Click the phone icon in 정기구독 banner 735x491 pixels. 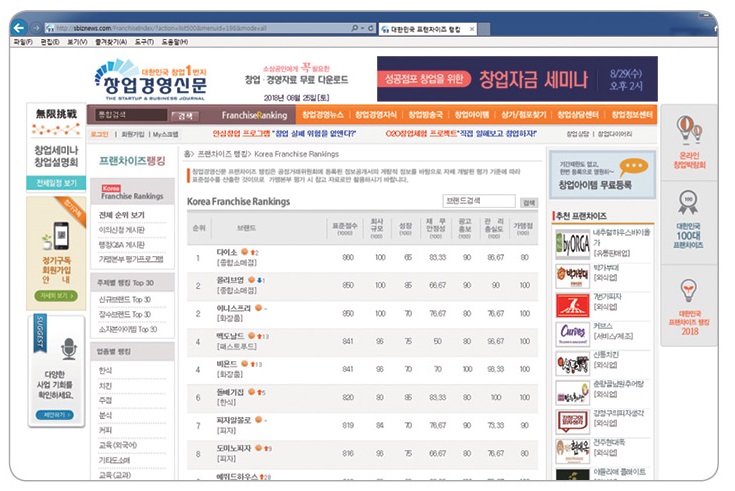point(61,234)
